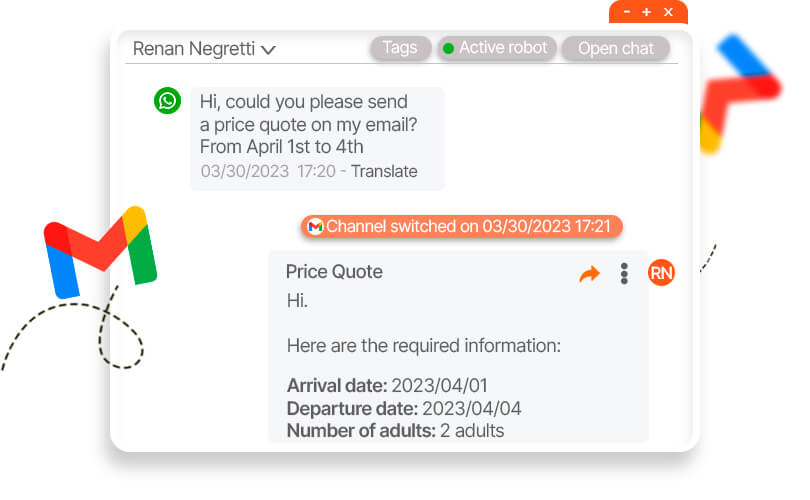This screenshot has width=810, height=500.
Task: Translate the WhatsApp message
Action: pyautogui.click(x=384, y=171)
